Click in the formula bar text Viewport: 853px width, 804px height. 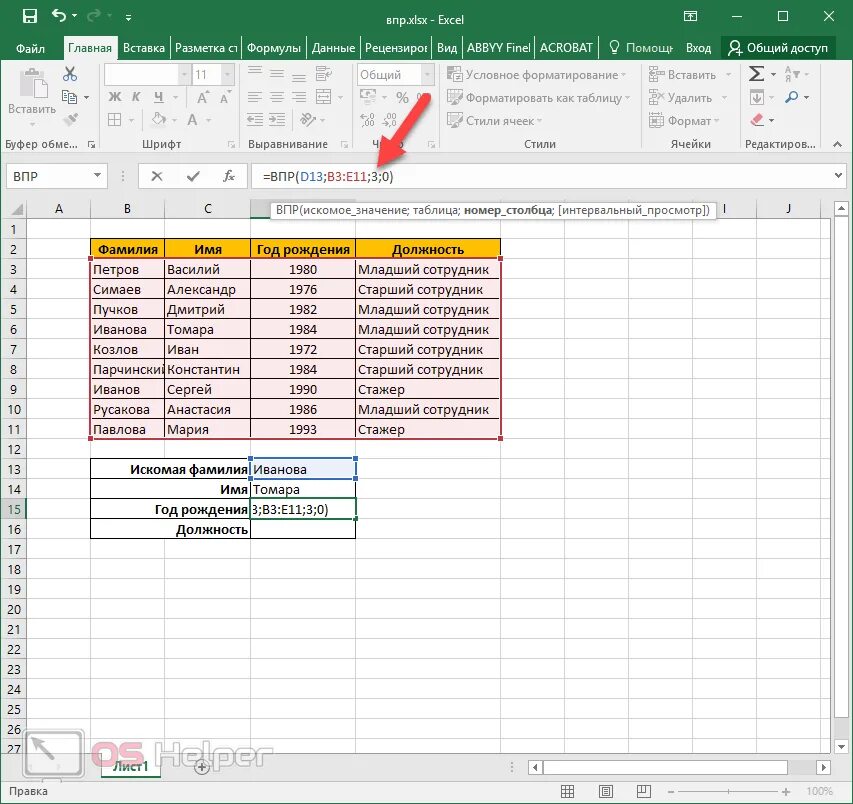pos(327,176)
